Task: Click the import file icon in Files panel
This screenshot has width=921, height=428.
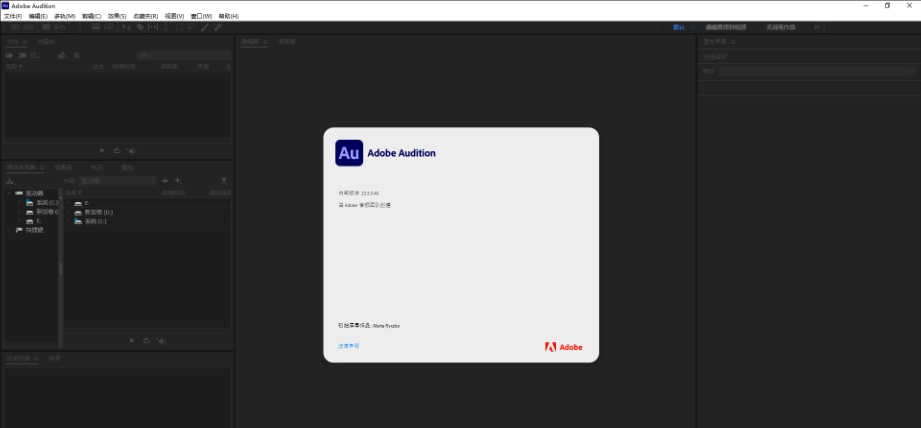Action: [22, 55]
